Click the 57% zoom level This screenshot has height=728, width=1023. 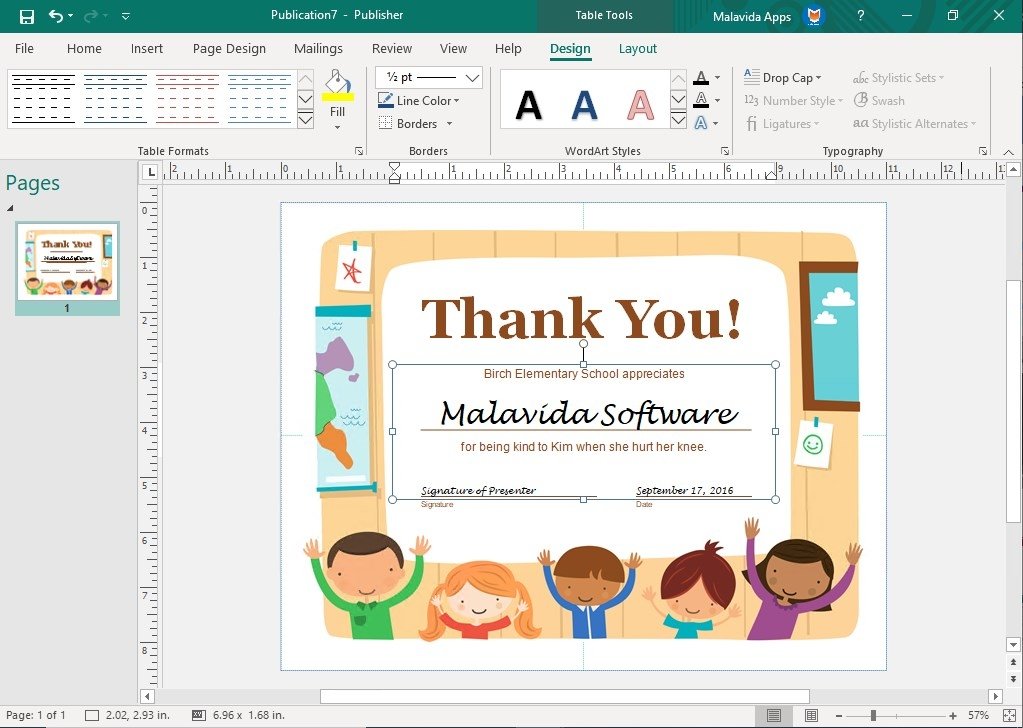click(978, 716)
